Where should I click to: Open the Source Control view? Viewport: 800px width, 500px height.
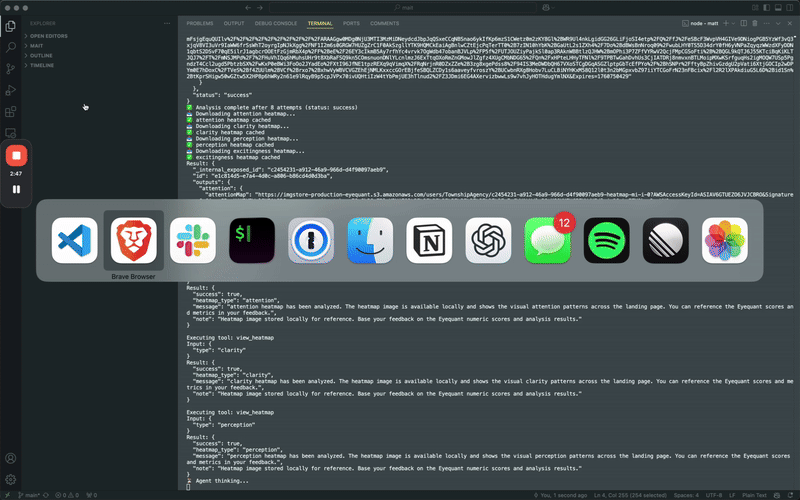[11, 68]
